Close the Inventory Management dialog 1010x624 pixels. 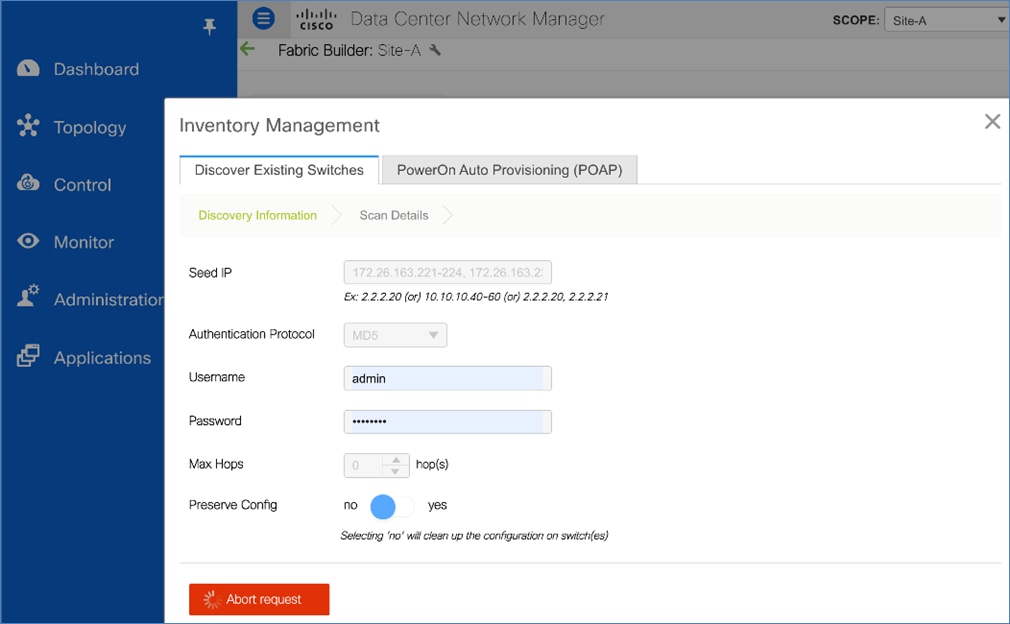pyautogui.click(x=992, y=121)
